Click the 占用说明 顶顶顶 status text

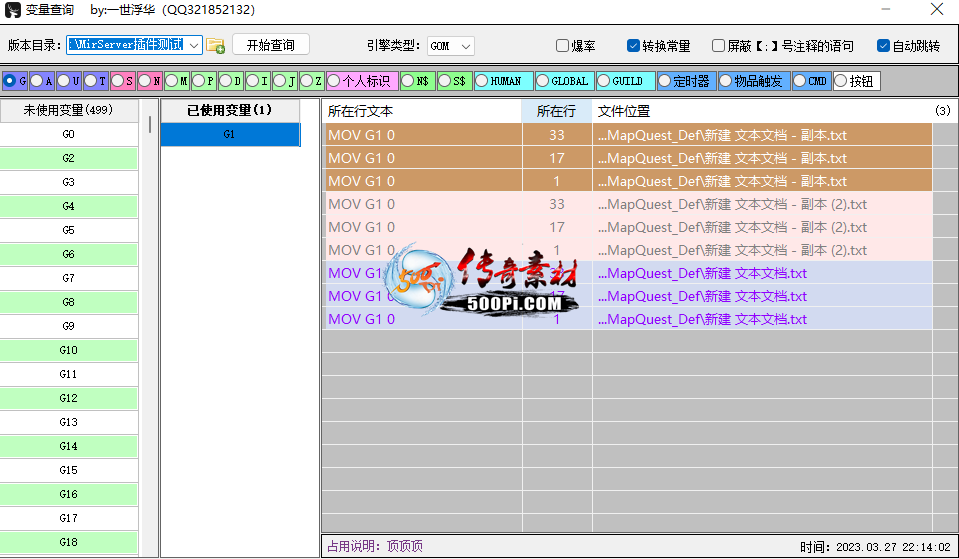(x=375, y=546)
